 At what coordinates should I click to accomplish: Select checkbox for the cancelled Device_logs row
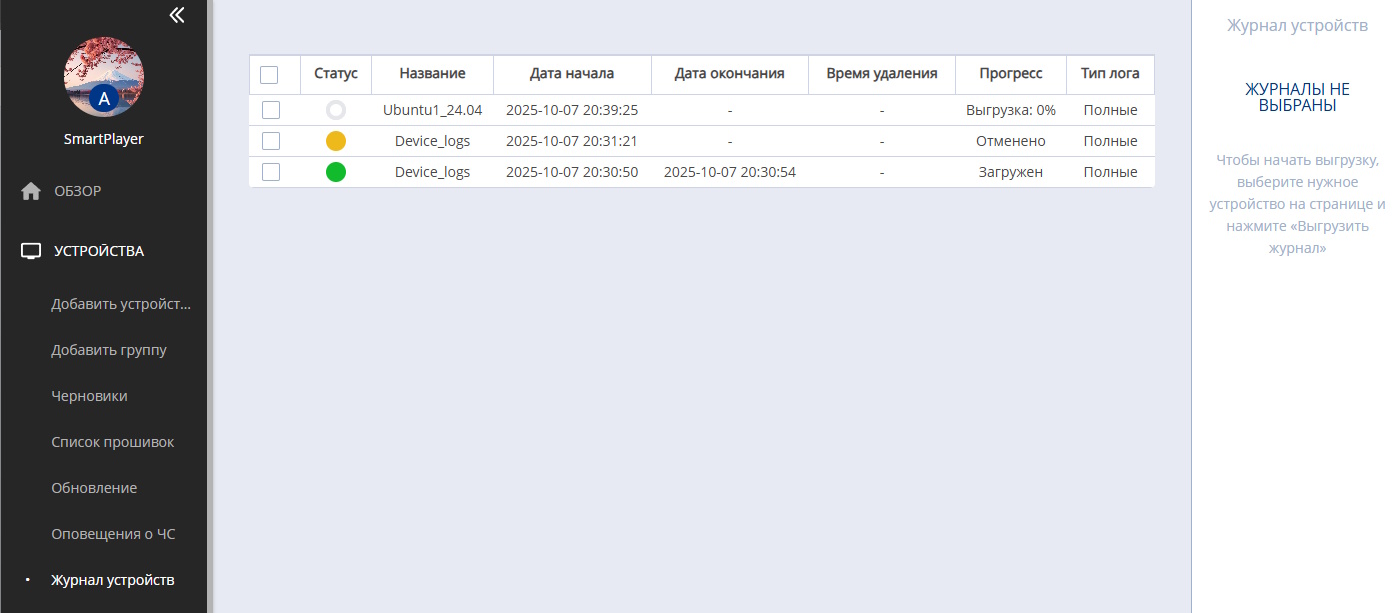coord(271,141)
